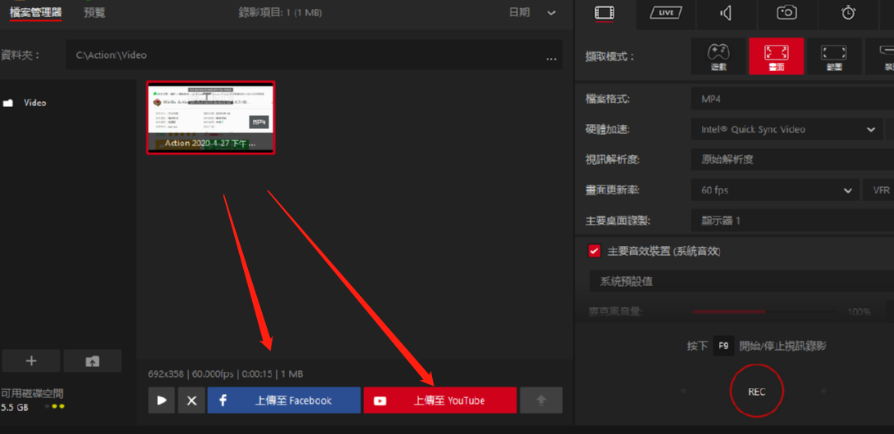Open the 主要桌面錄製 顯示器 1 dropdown
The width and height of the screenshot is (894, 434).
coord(793,220)
